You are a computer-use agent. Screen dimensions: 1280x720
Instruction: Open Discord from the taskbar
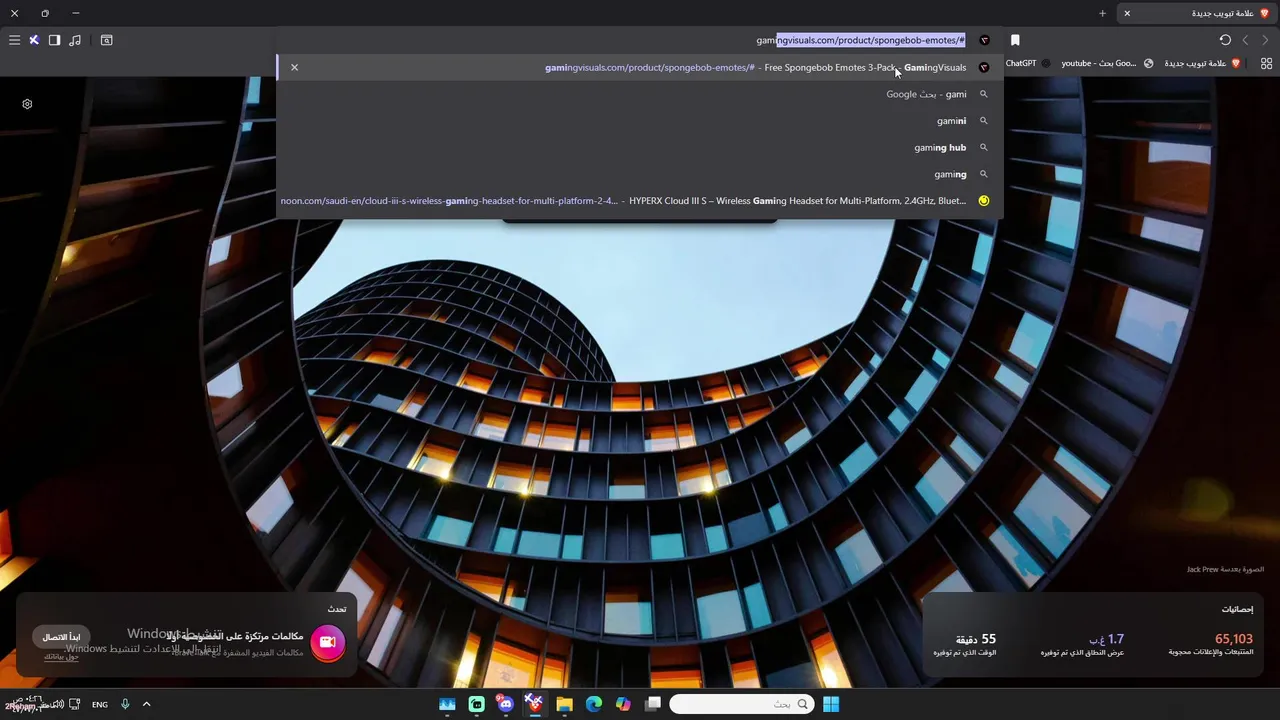[505, 704]
